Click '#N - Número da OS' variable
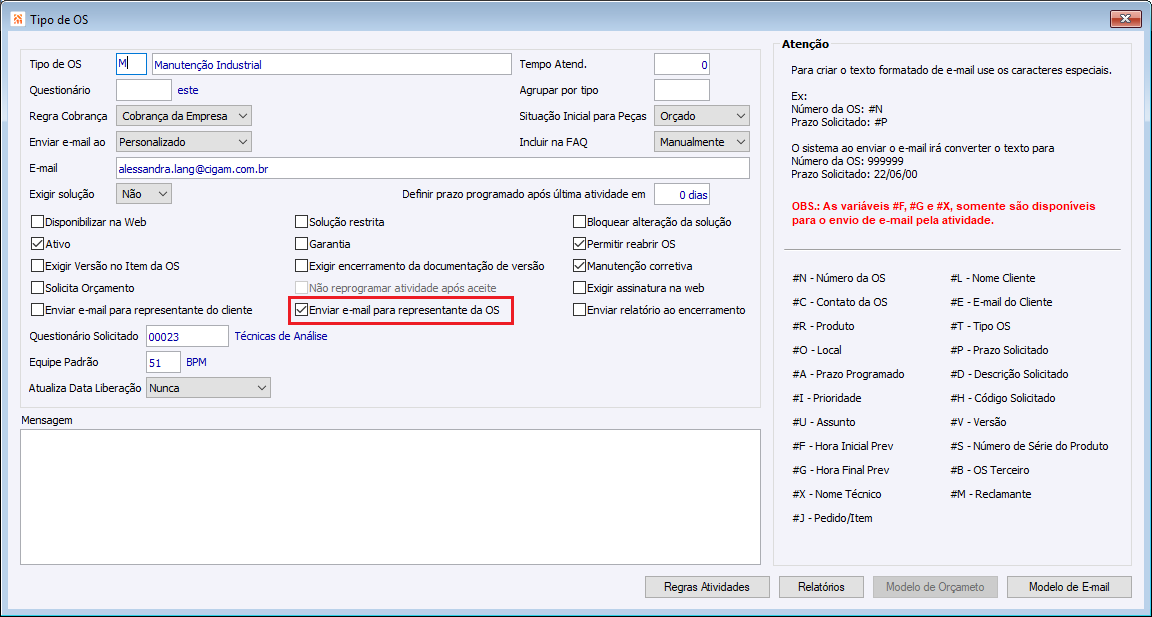1152x617 pixels. (838, 278)
